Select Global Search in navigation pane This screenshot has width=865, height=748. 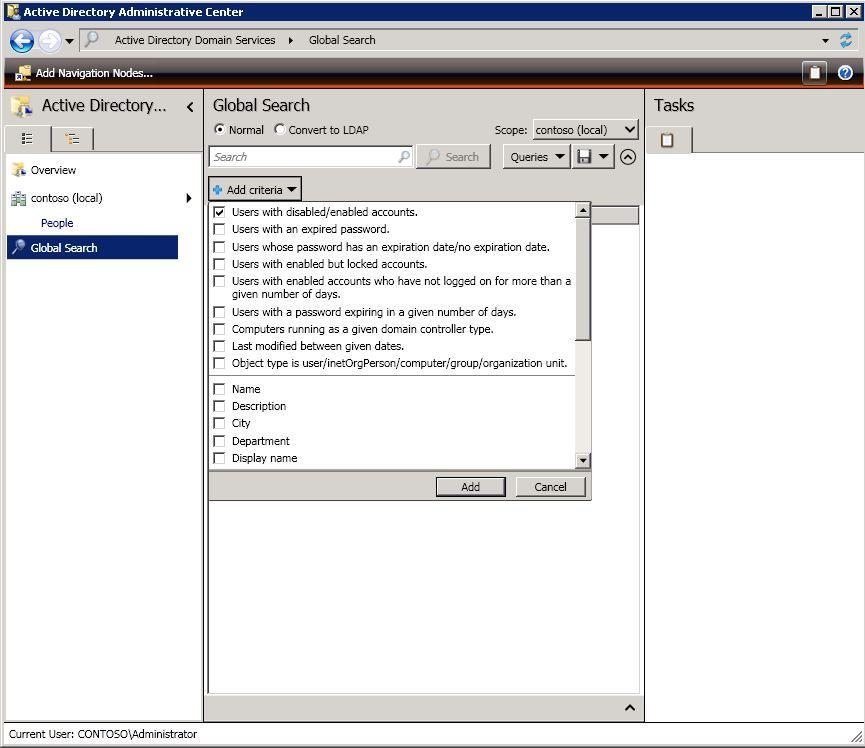93,248
